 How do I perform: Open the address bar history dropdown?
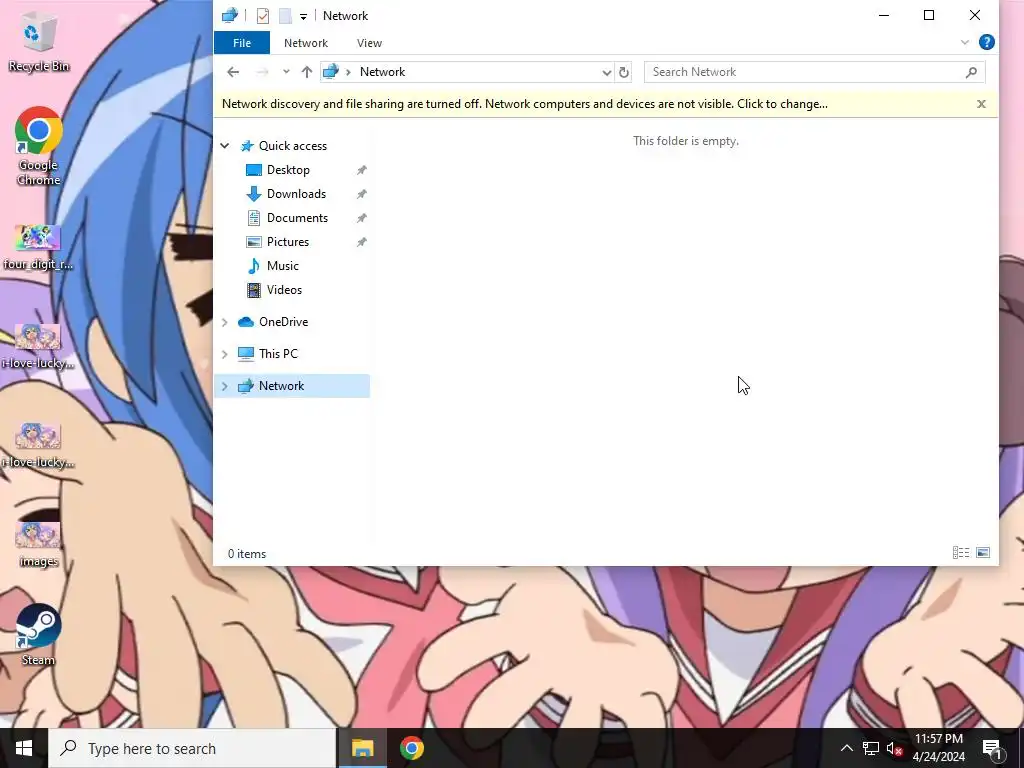coord(607,72)
